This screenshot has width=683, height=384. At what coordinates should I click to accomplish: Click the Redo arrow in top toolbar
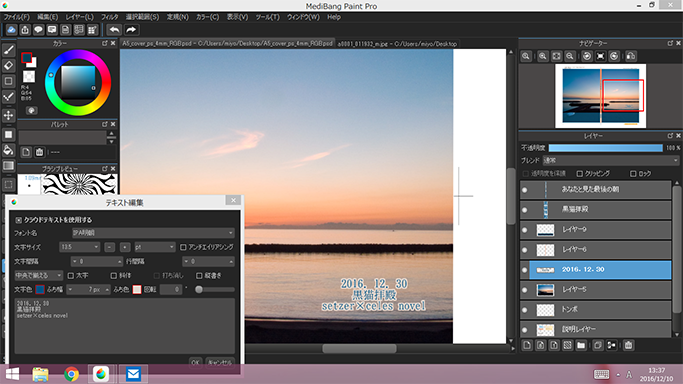click(131, 30)
